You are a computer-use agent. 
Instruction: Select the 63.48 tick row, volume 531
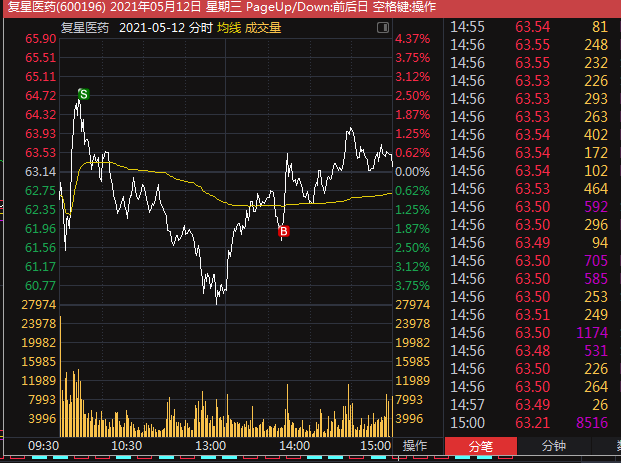pos(529,351)
